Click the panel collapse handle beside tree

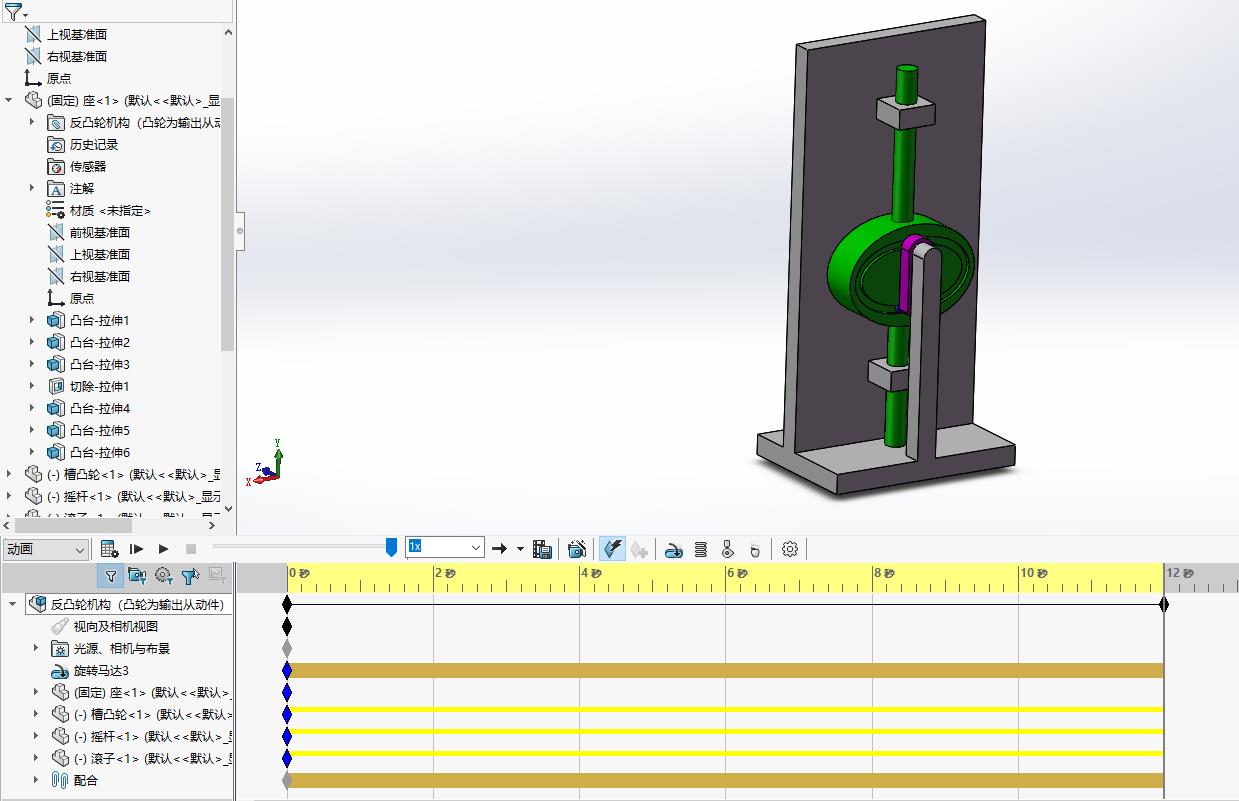pos(240,231)
